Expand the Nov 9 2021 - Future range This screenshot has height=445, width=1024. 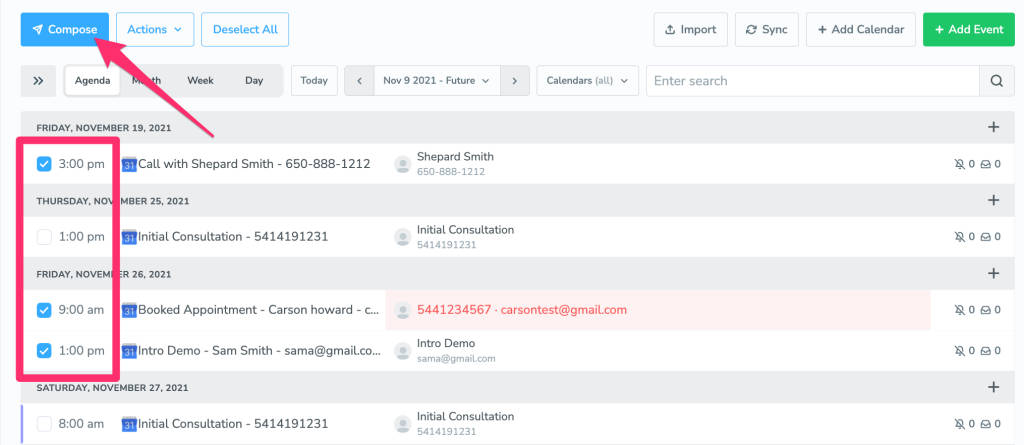click(436, 81)
